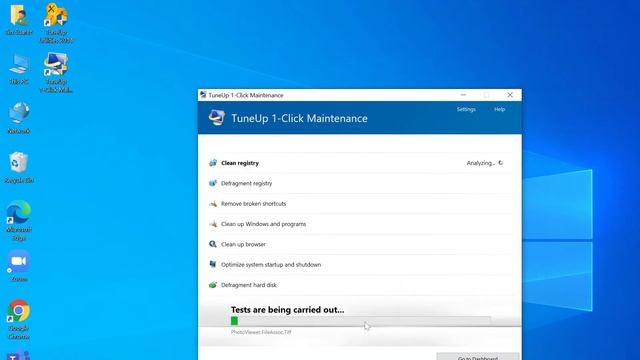Click the Remove broken shortcuts icon

213,204
